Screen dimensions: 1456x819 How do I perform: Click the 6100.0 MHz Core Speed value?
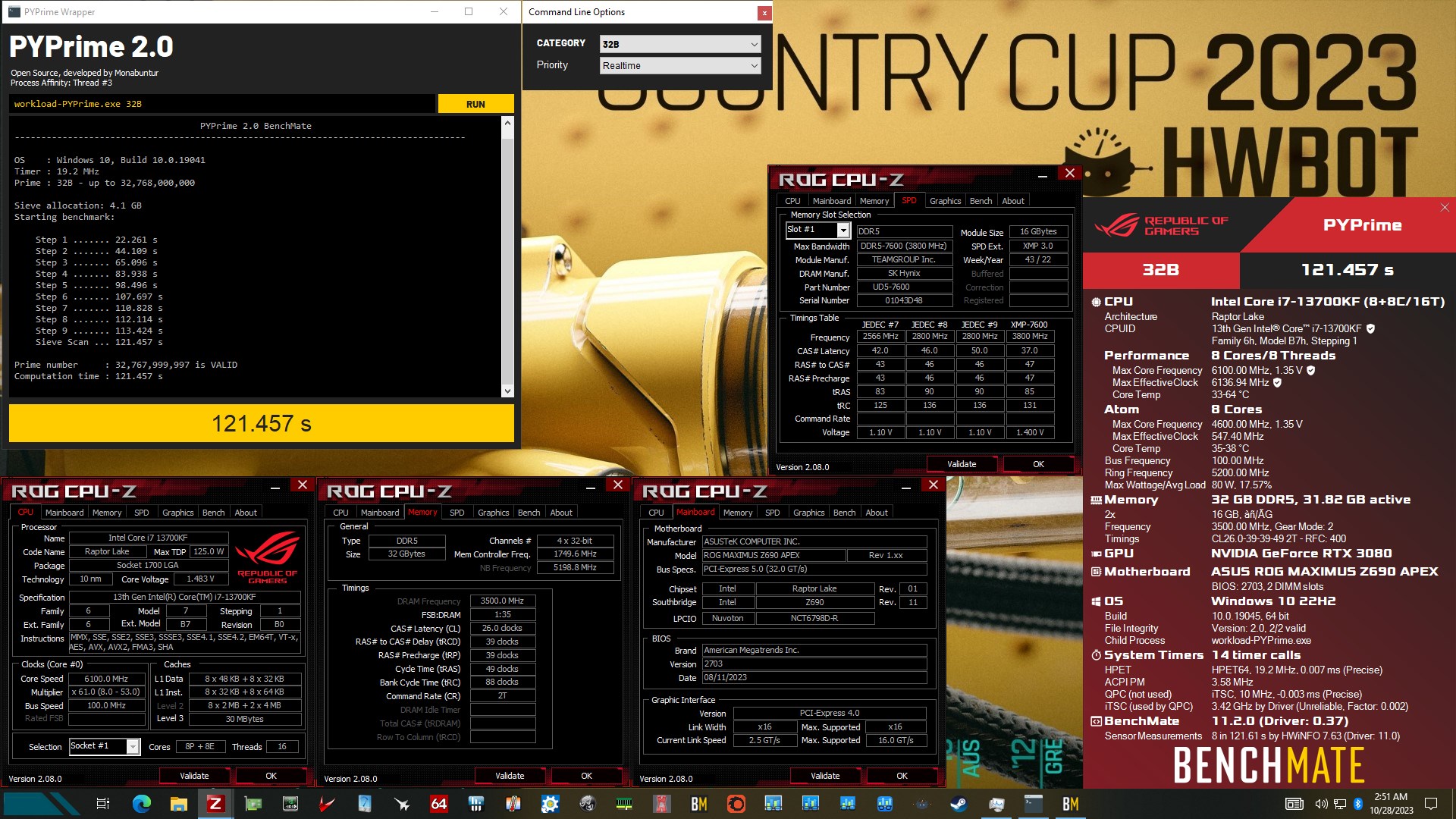106,679
